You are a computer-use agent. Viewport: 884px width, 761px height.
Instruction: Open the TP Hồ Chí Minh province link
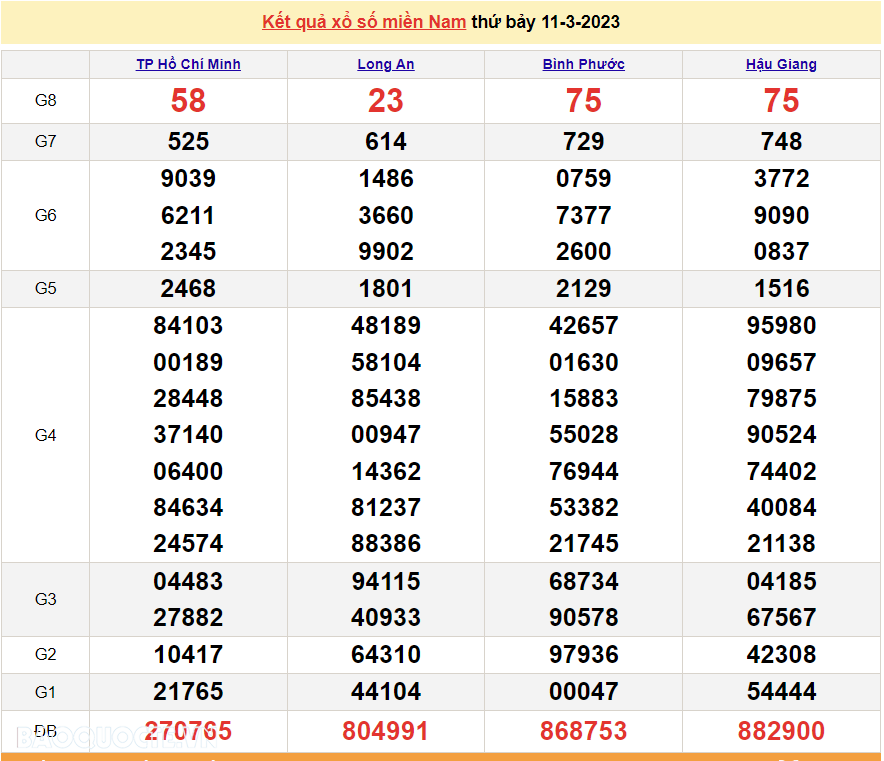[x=188, y=64]
